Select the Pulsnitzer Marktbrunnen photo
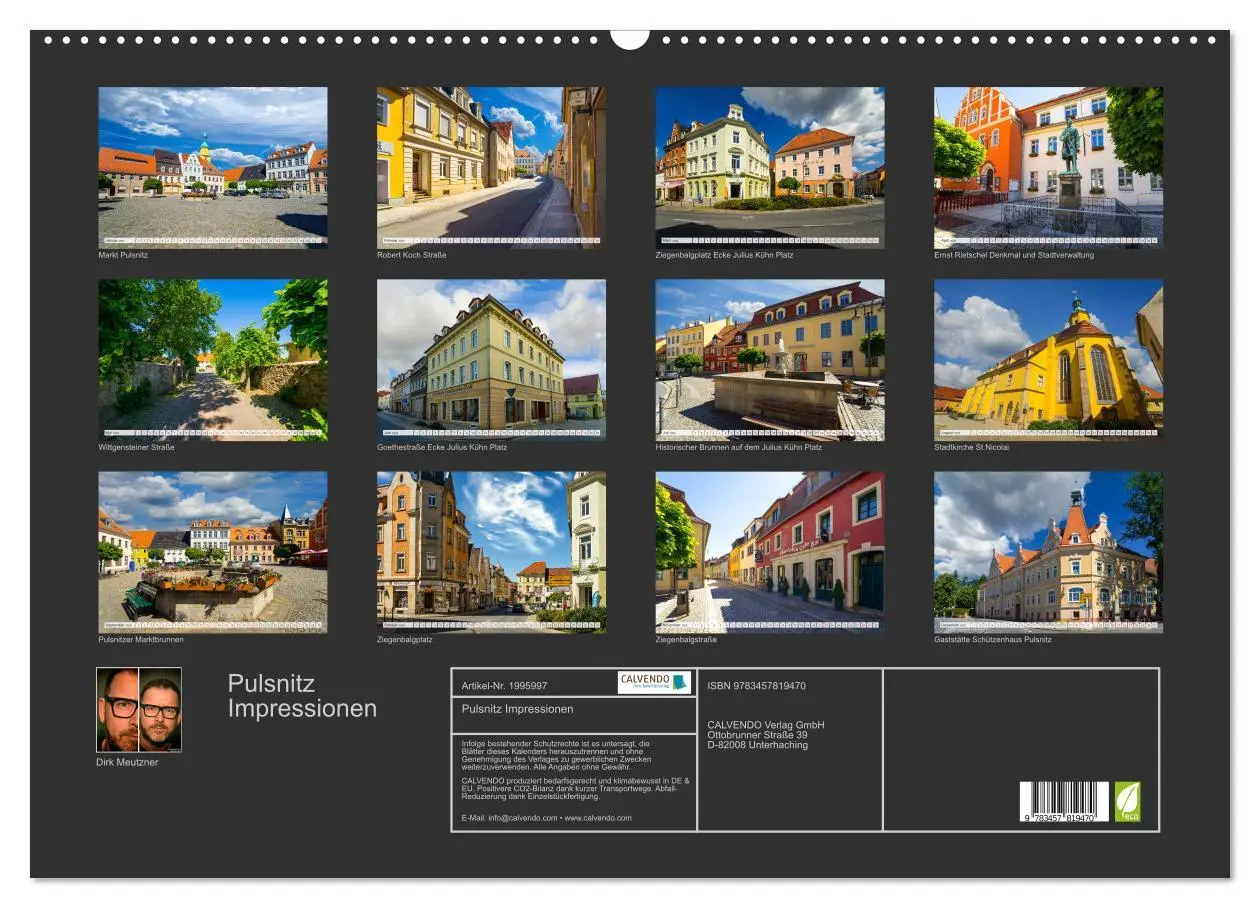The height and width of the screenshot is (908, 1260). coord(213,552)
